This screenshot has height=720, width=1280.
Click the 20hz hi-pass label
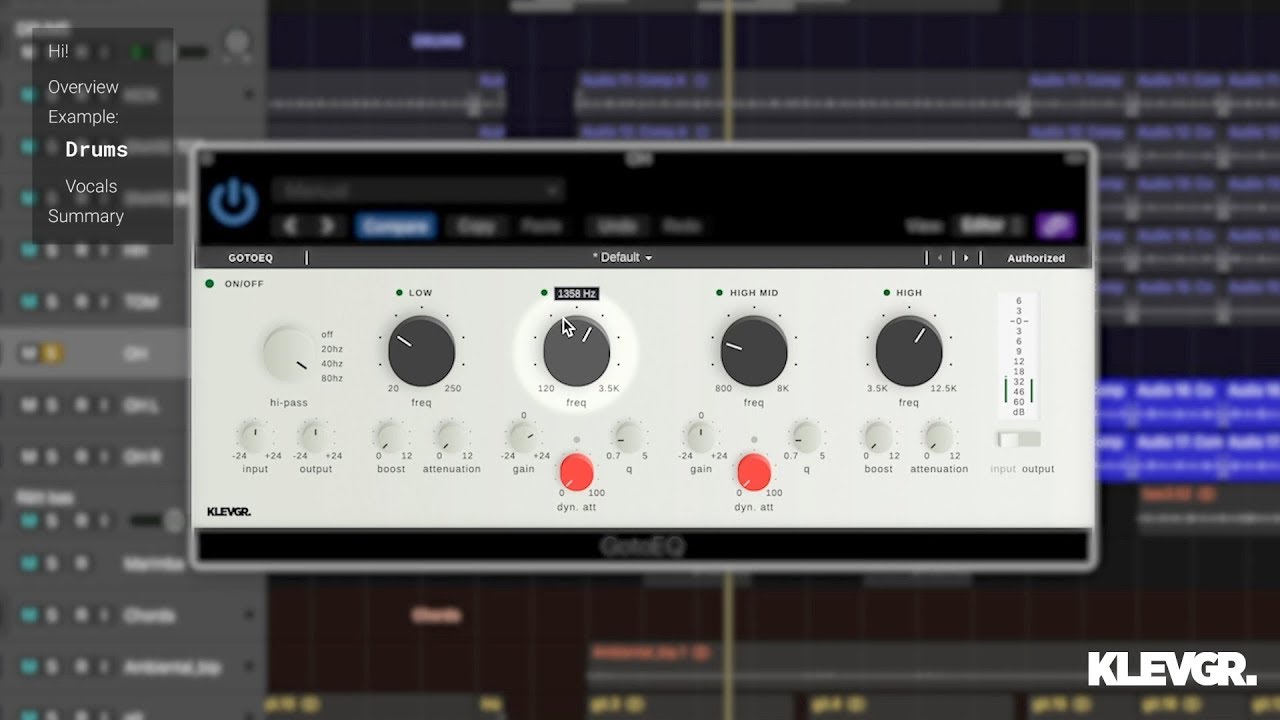pos(332,349)
